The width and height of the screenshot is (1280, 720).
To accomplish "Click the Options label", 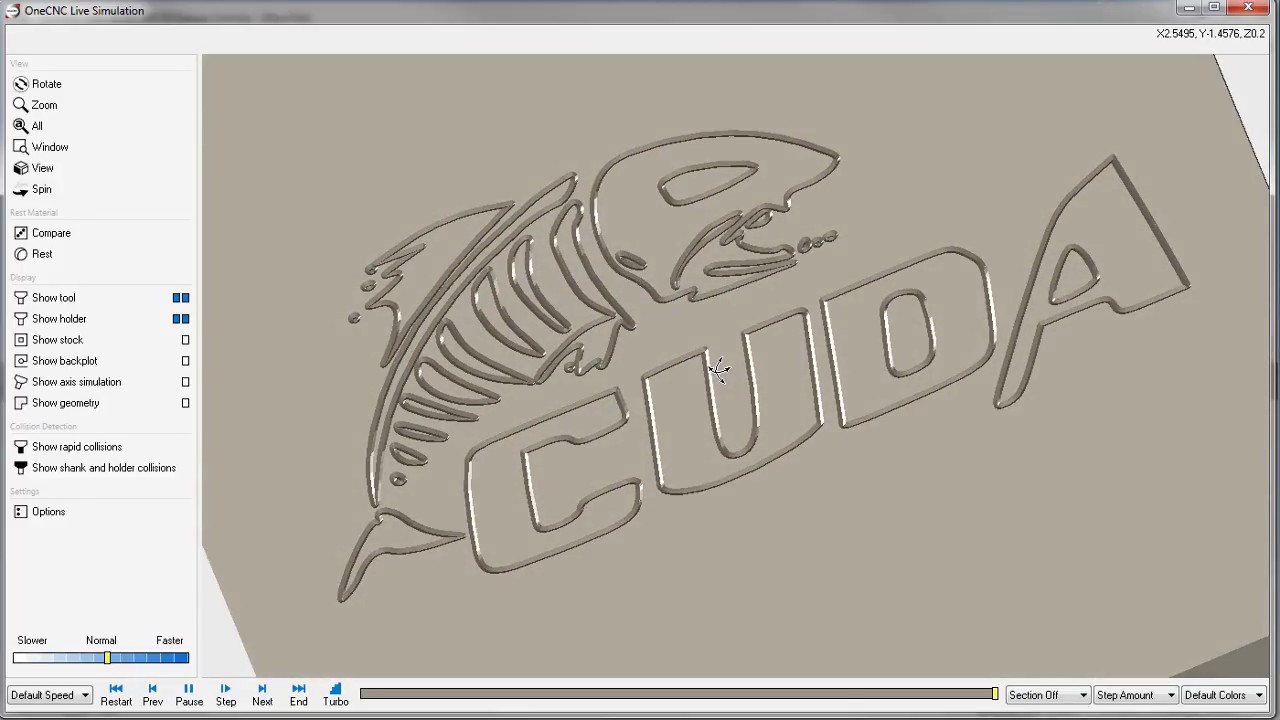I will click(48, 512).
